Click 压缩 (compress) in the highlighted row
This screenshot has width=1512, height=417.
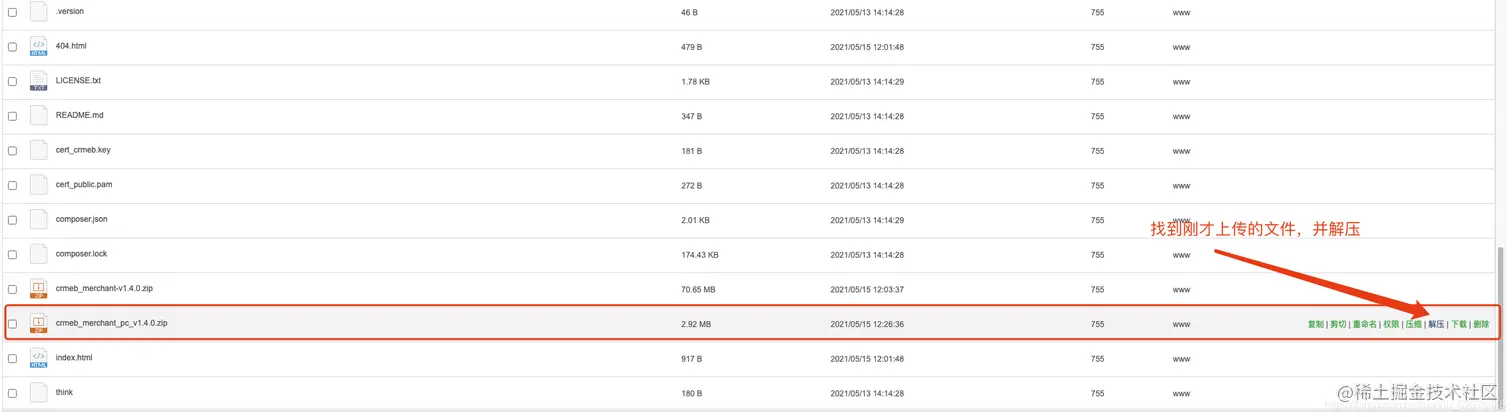point(1414,324)
